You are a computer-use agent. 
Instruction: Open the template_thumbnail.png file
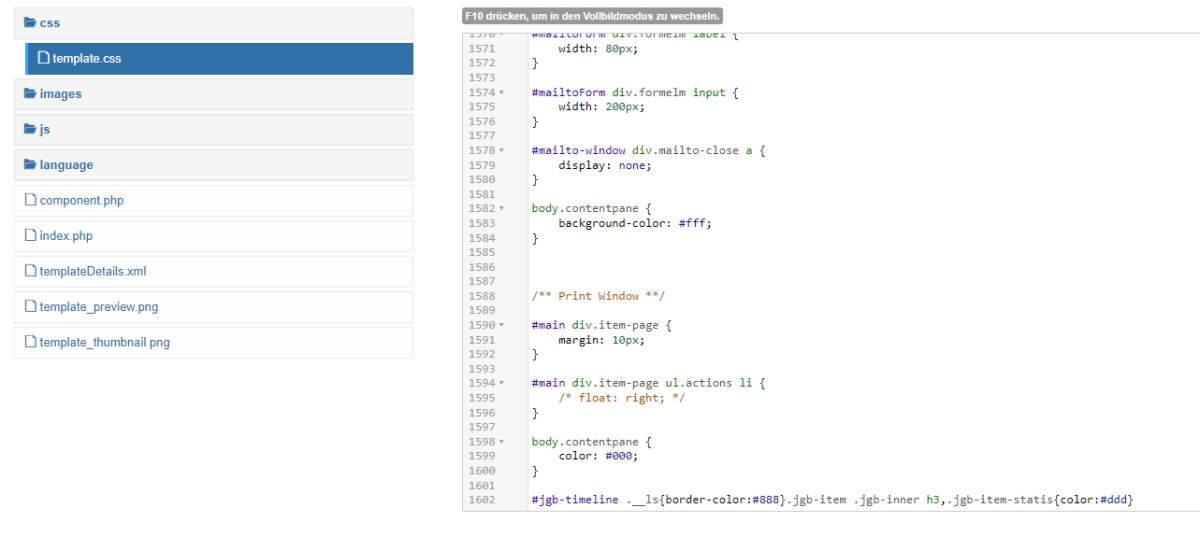pos(104,343)
